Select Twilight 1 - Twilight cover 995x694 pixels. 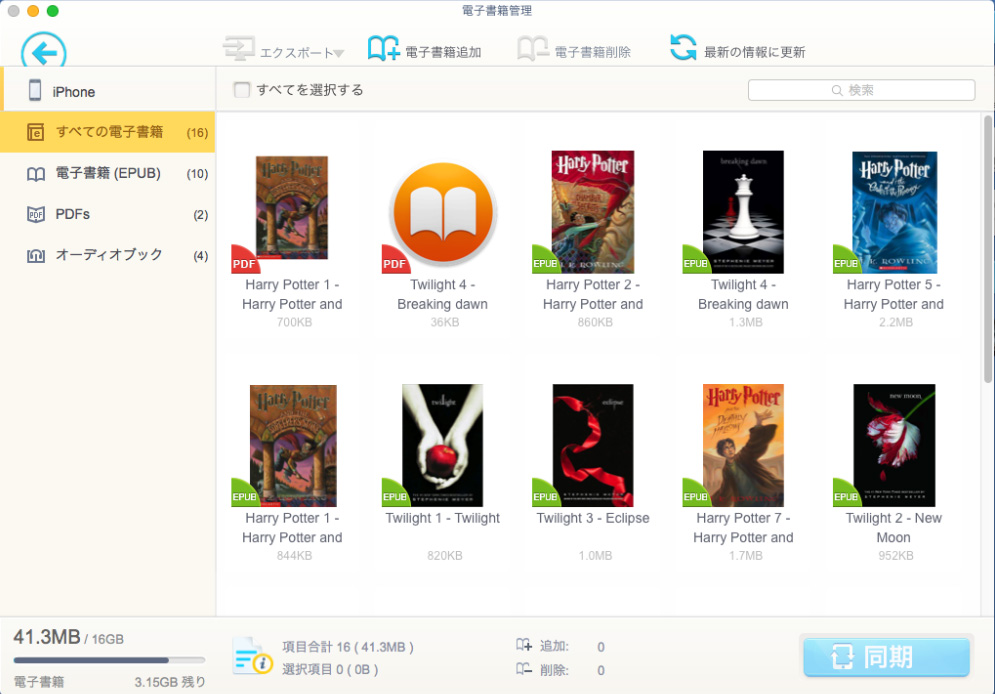442,445
